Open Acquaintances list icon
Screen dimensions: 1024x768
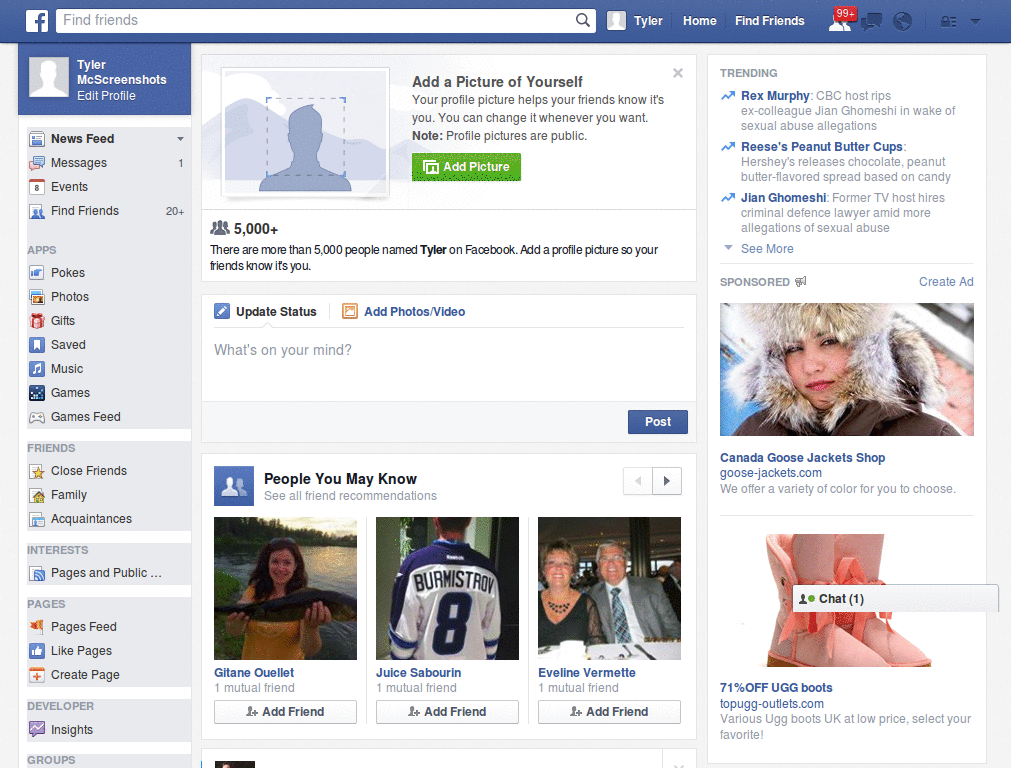click(x=37, y=520)
